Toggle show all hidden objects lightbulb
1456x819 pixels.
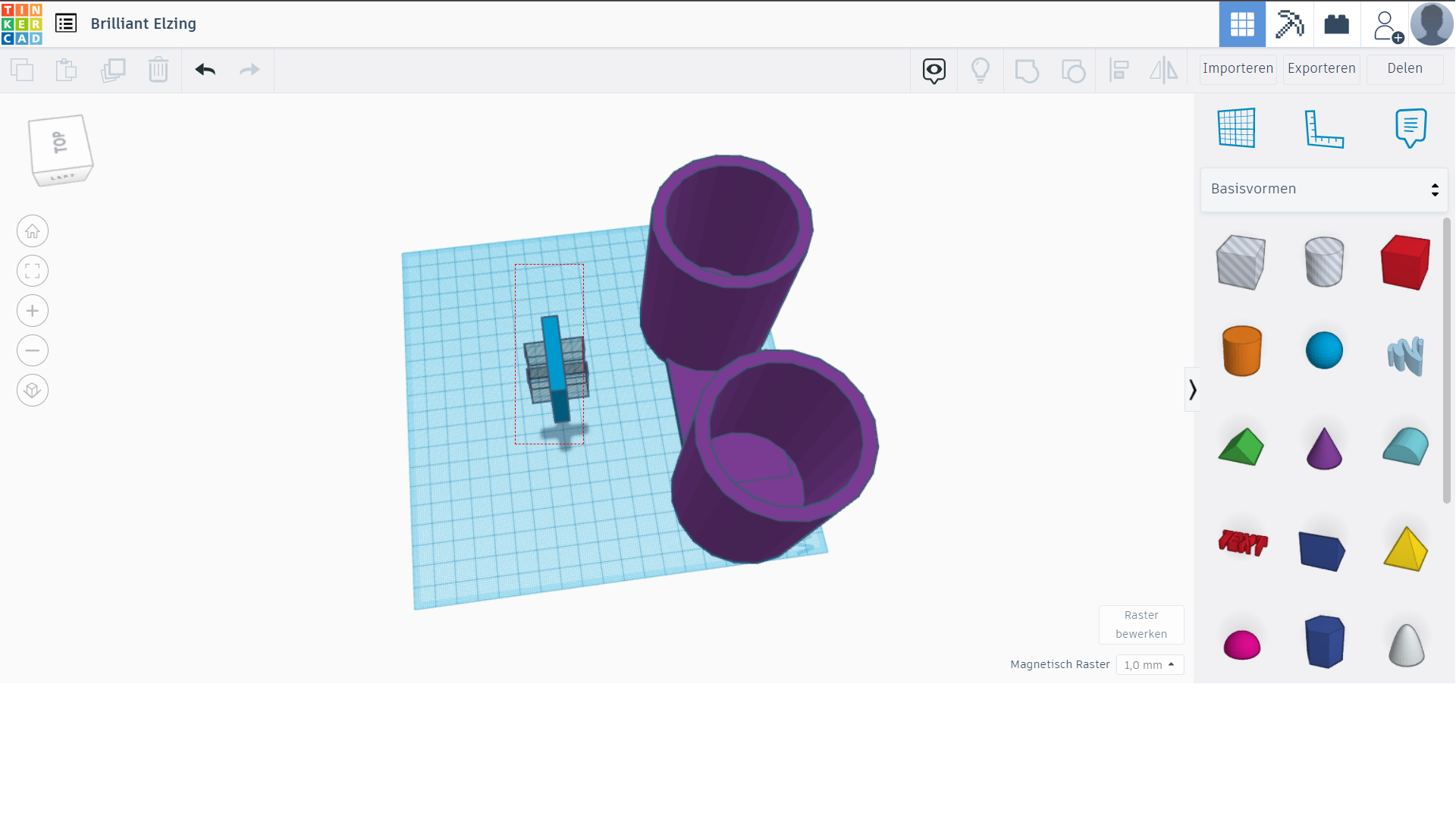coord(980,71)
